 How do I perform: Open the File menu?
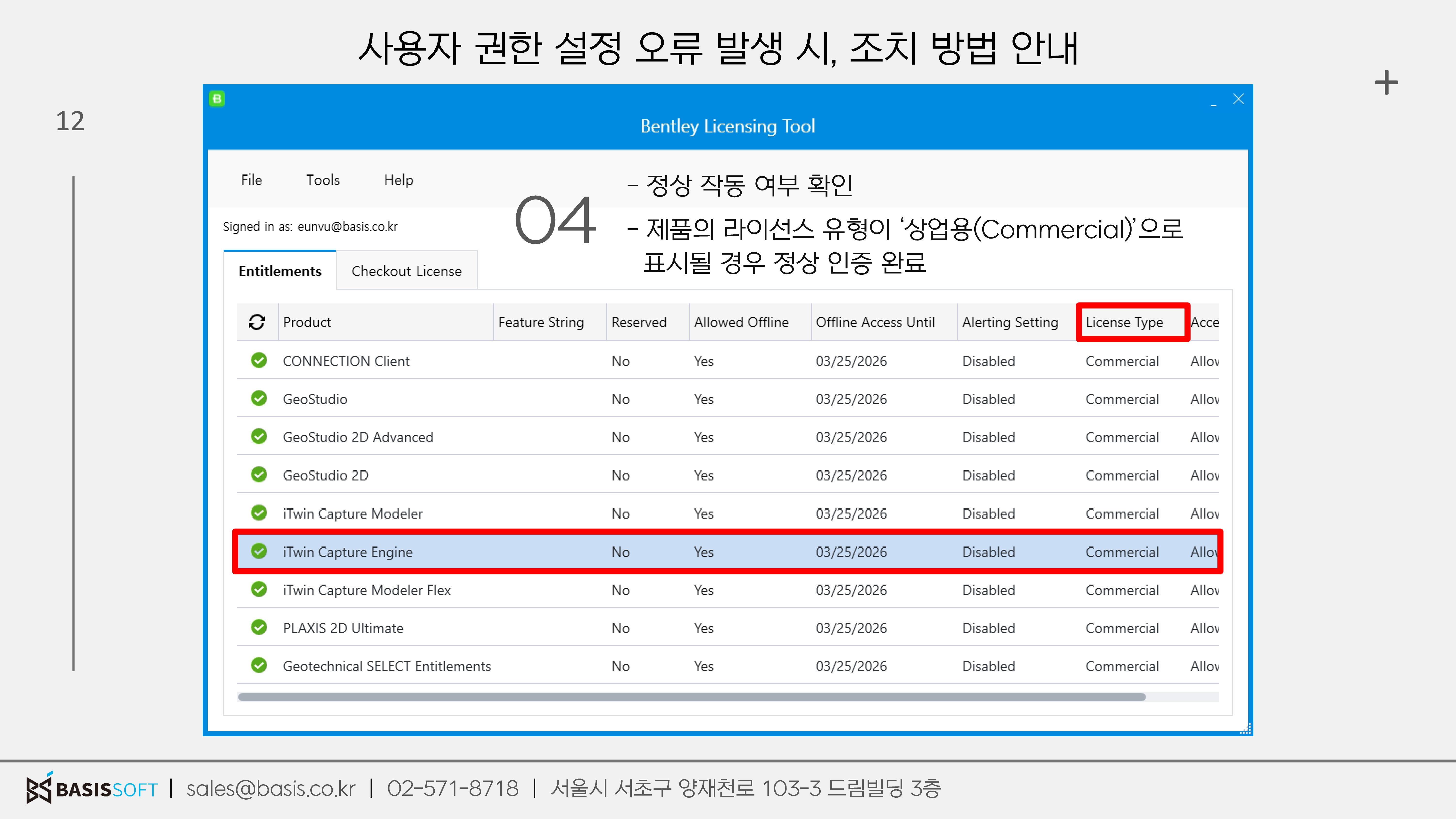251,180
